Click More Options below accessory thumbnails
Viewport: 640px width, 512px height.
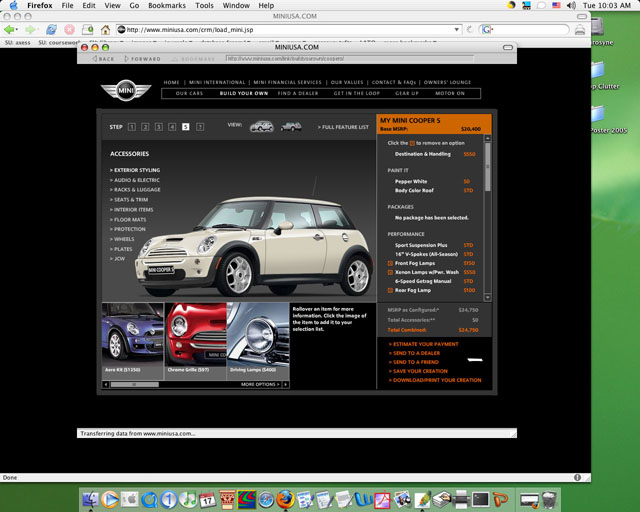(x=259, y=384)
